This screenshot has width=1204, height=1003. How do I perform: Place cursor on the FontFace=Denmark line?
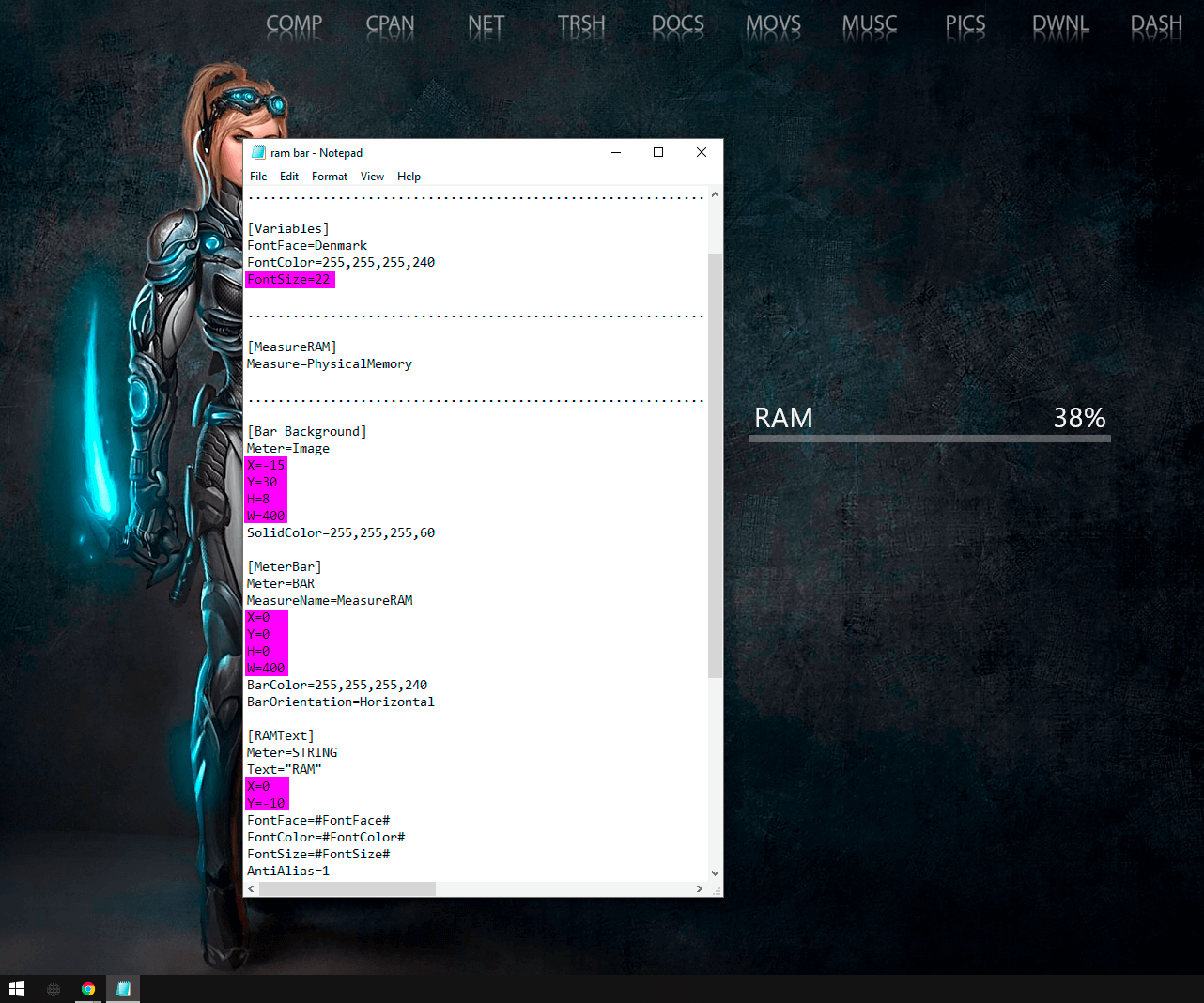[x=307, y=246]
